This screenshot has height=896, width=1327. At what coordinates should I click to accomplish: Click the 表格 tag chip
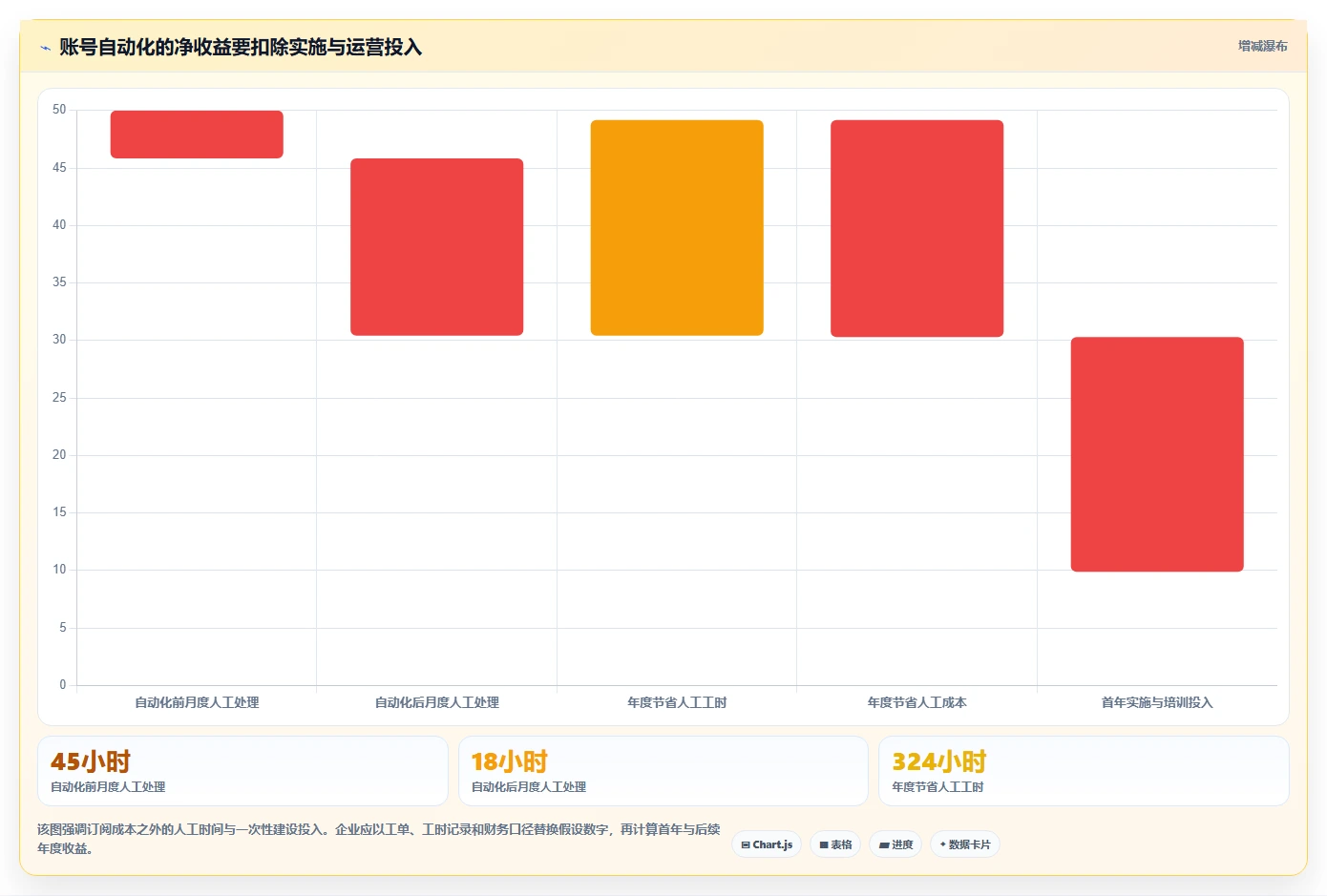pyautogui.click(x=835, y=844)
